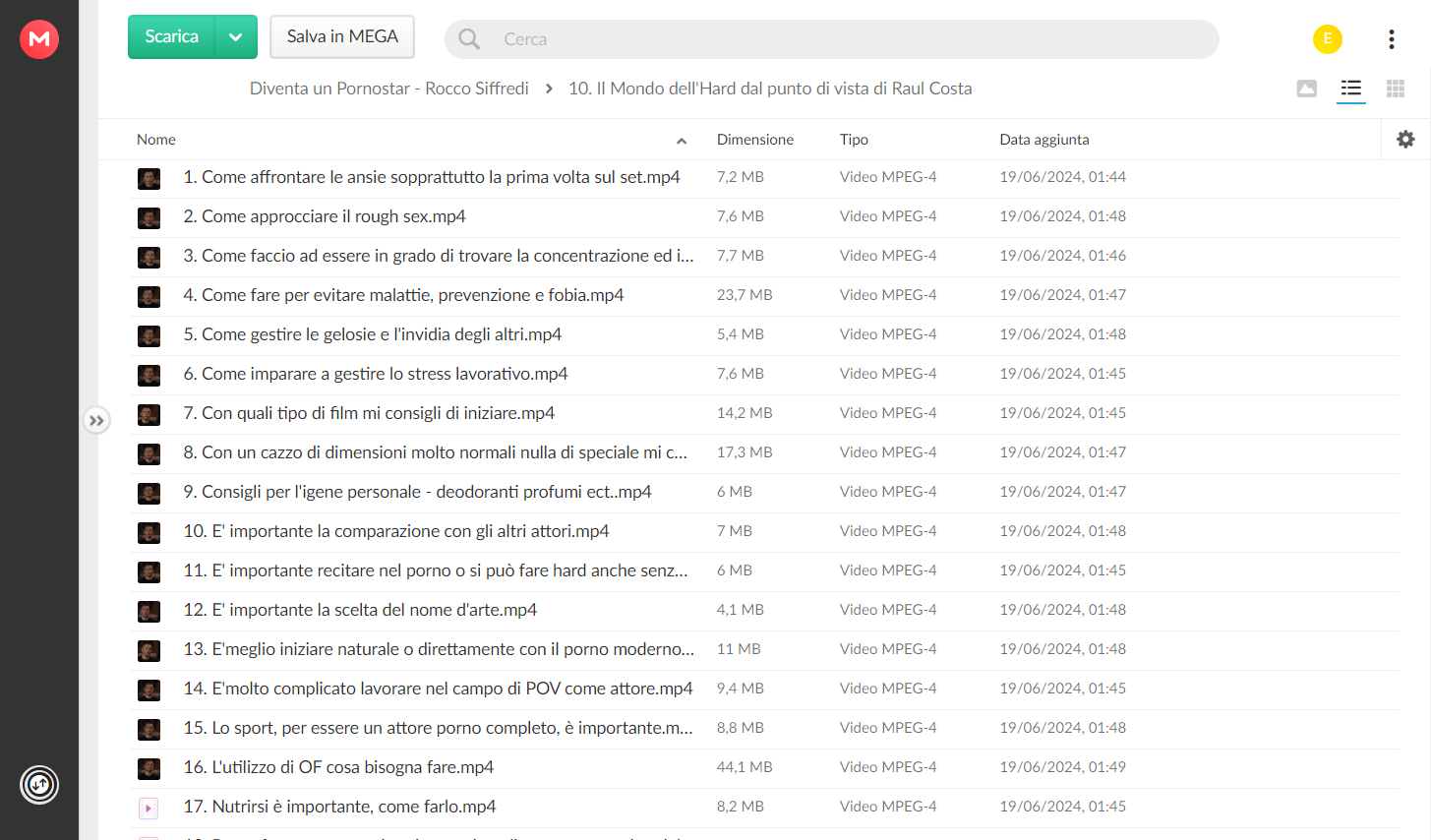This screenshot has width=1431, height=840.
Task: Select file 17. Nutrirsi è importante thumbnail
Action: pos(149,809)
